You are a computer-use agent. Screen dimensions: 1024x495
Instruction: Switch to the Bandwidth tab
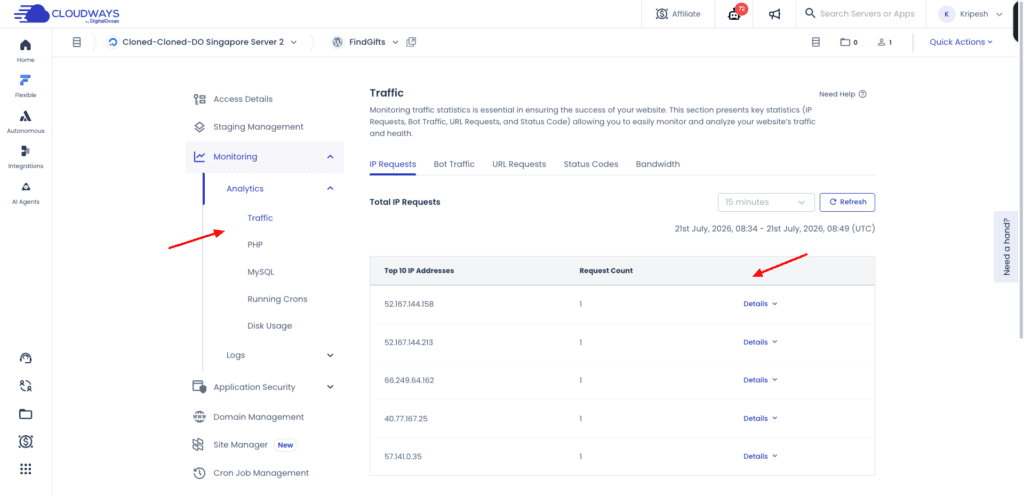click(658, 164)
